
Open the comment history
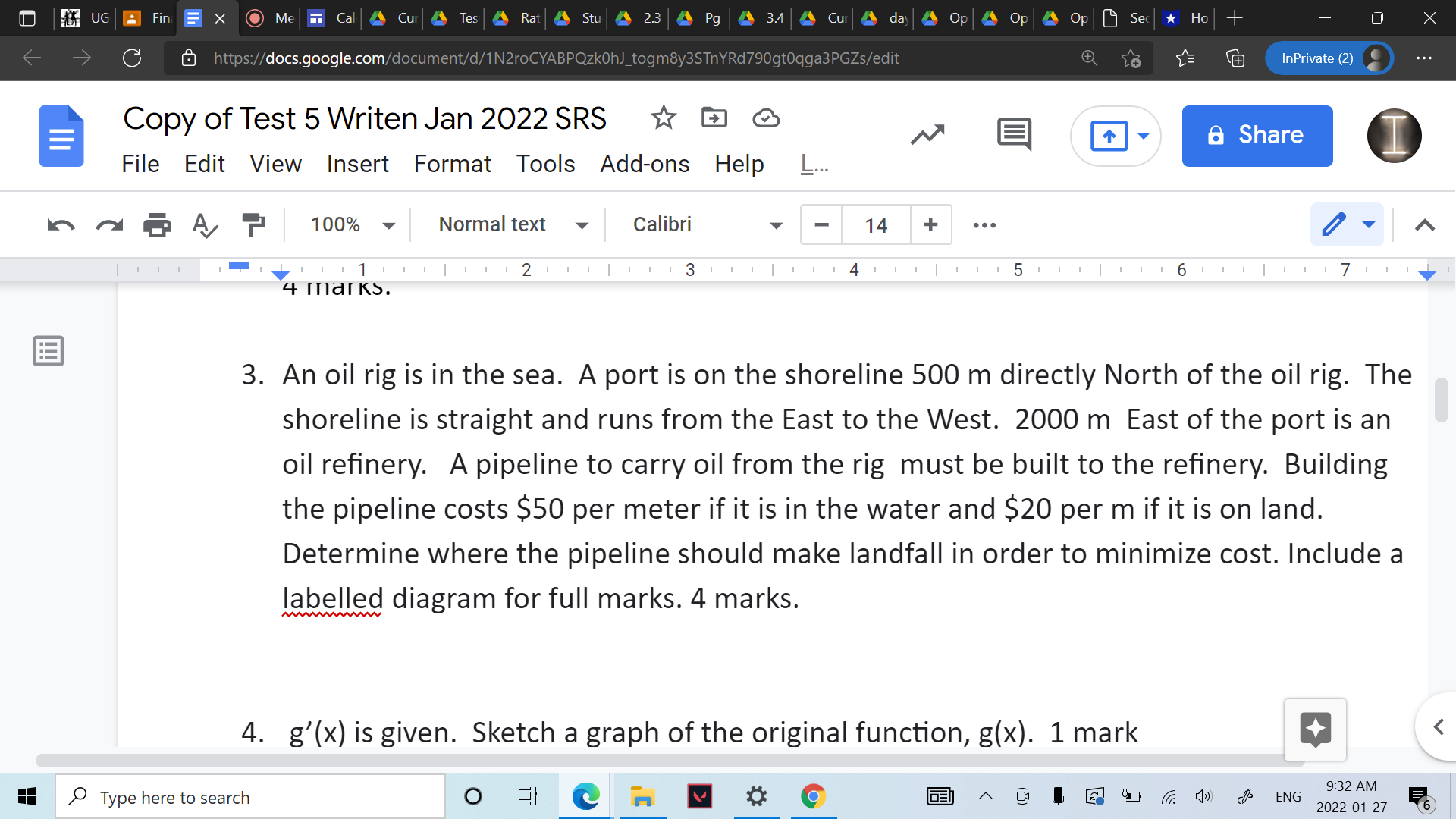1013,134
